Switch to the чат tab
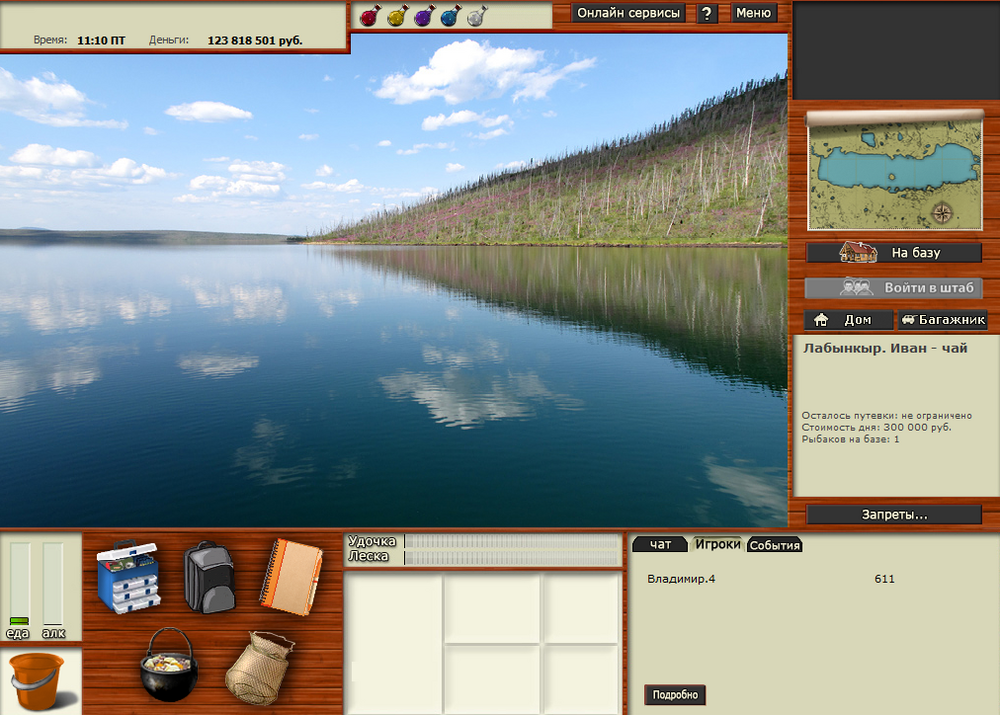Viewport: 1000px width, 715px height. click(x=660, y=544)
